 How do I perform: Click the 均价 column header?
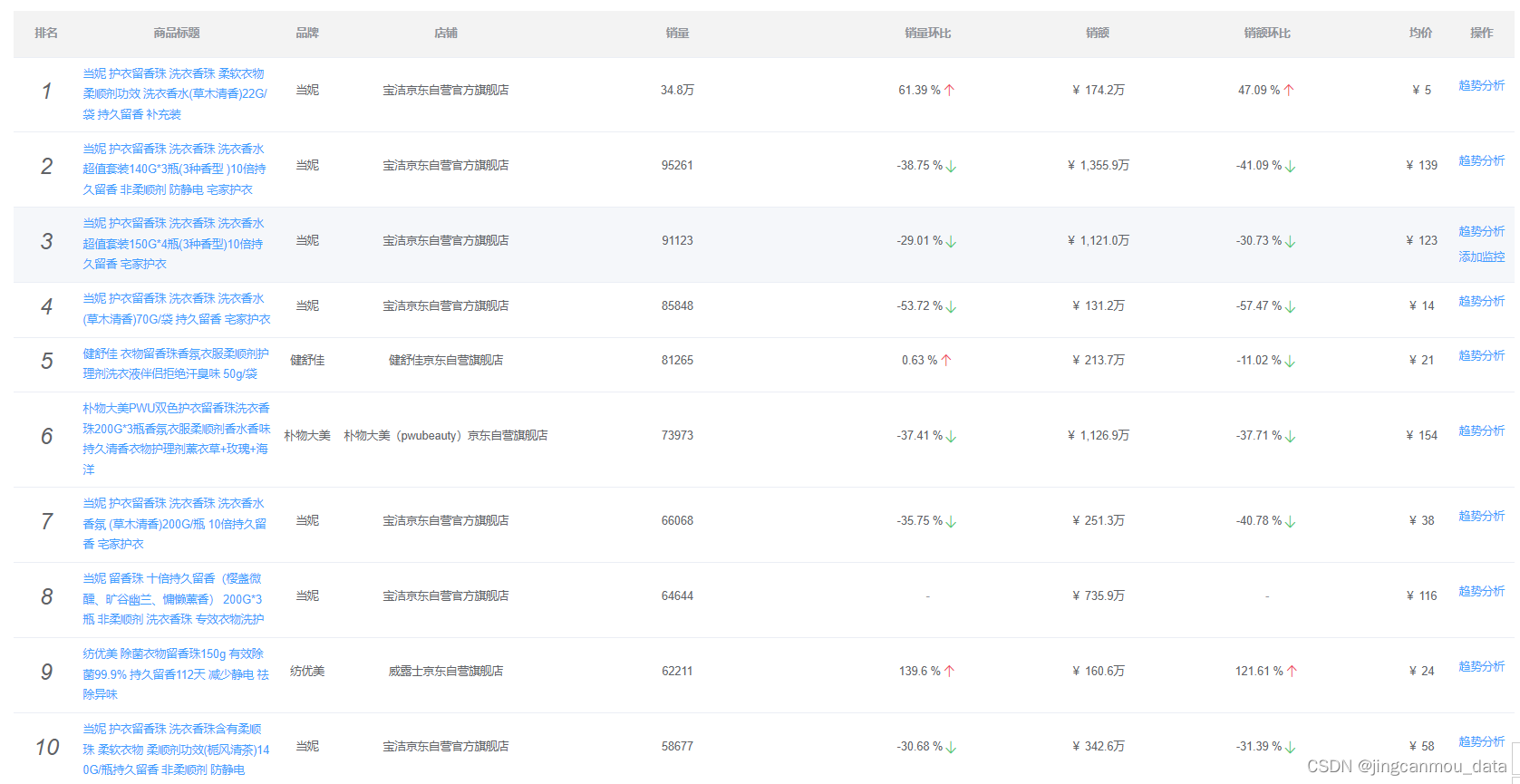pos(1420,33)
